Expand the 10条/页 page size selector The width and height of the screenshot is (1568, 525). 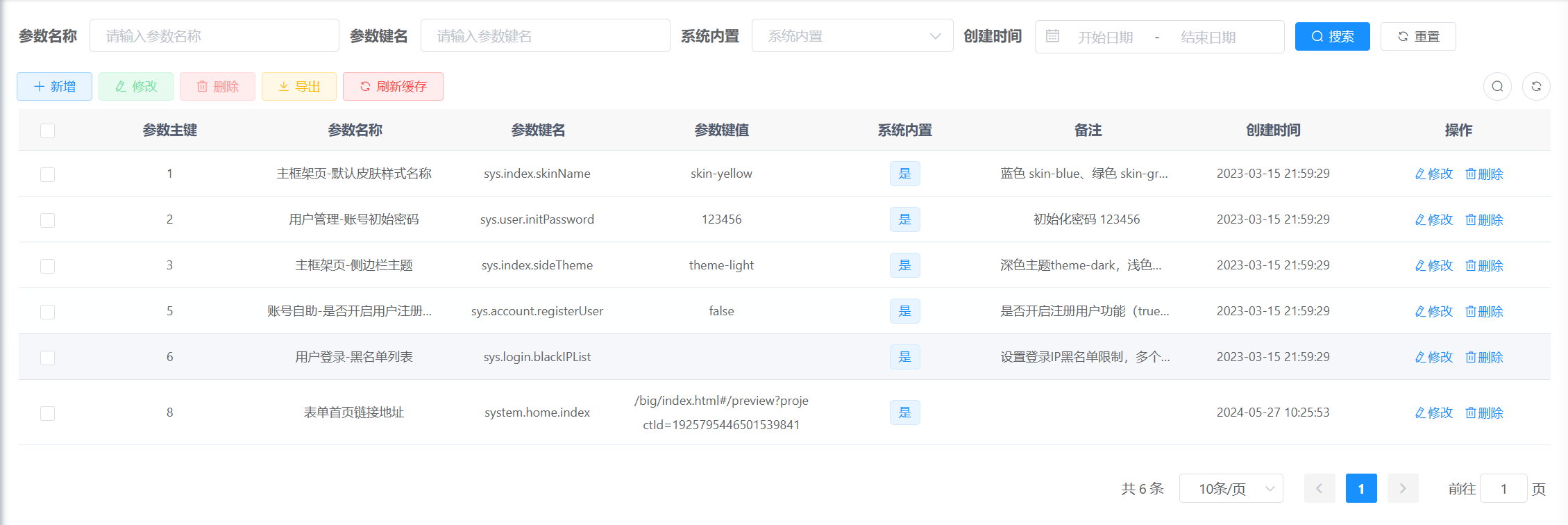pos(1231,489)
